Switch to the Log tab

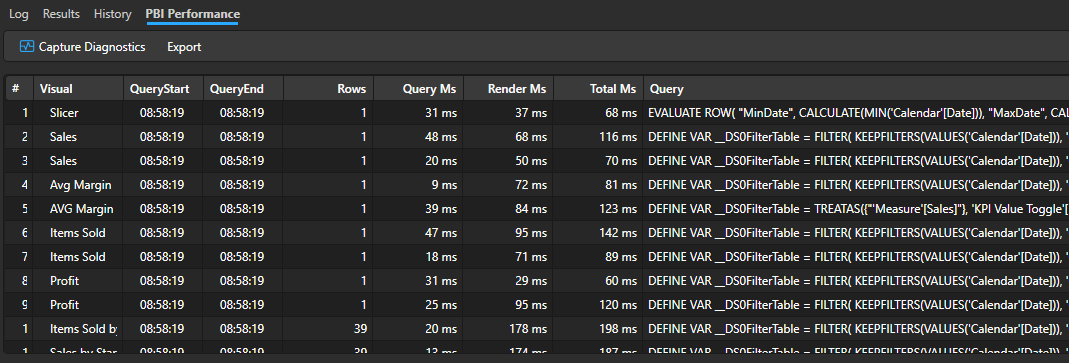click(18, 14)
